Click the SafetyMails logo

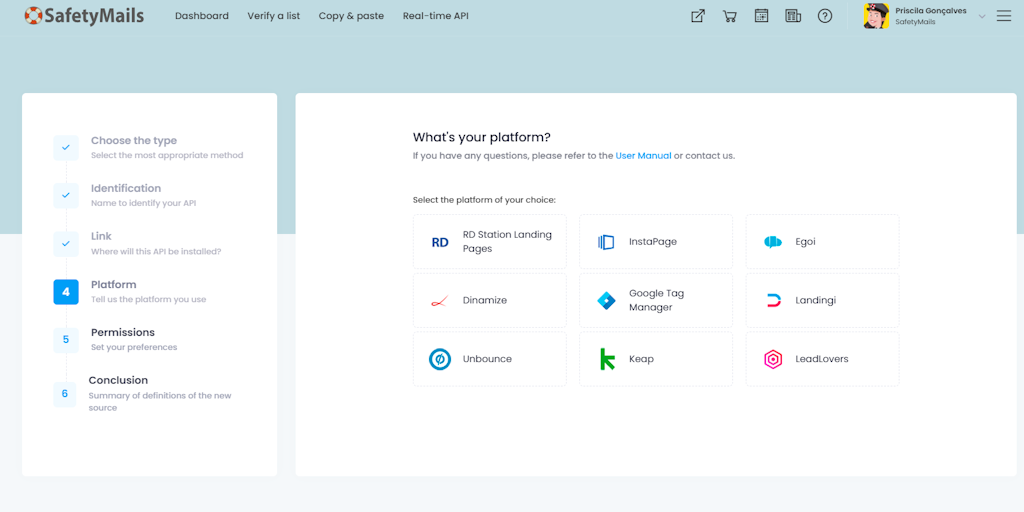(84, 16)
